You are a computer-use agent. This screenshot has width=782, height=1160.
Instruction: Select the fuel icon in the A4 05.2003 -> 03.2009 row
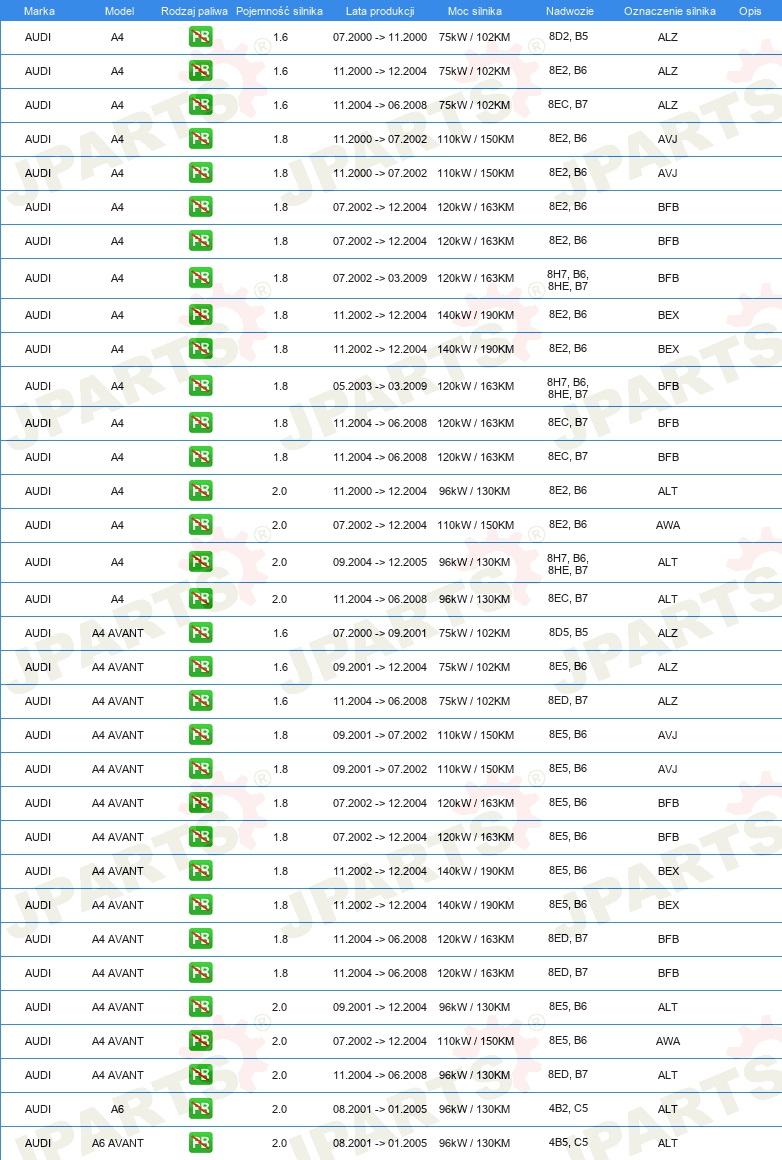click(x=200, y=386)
